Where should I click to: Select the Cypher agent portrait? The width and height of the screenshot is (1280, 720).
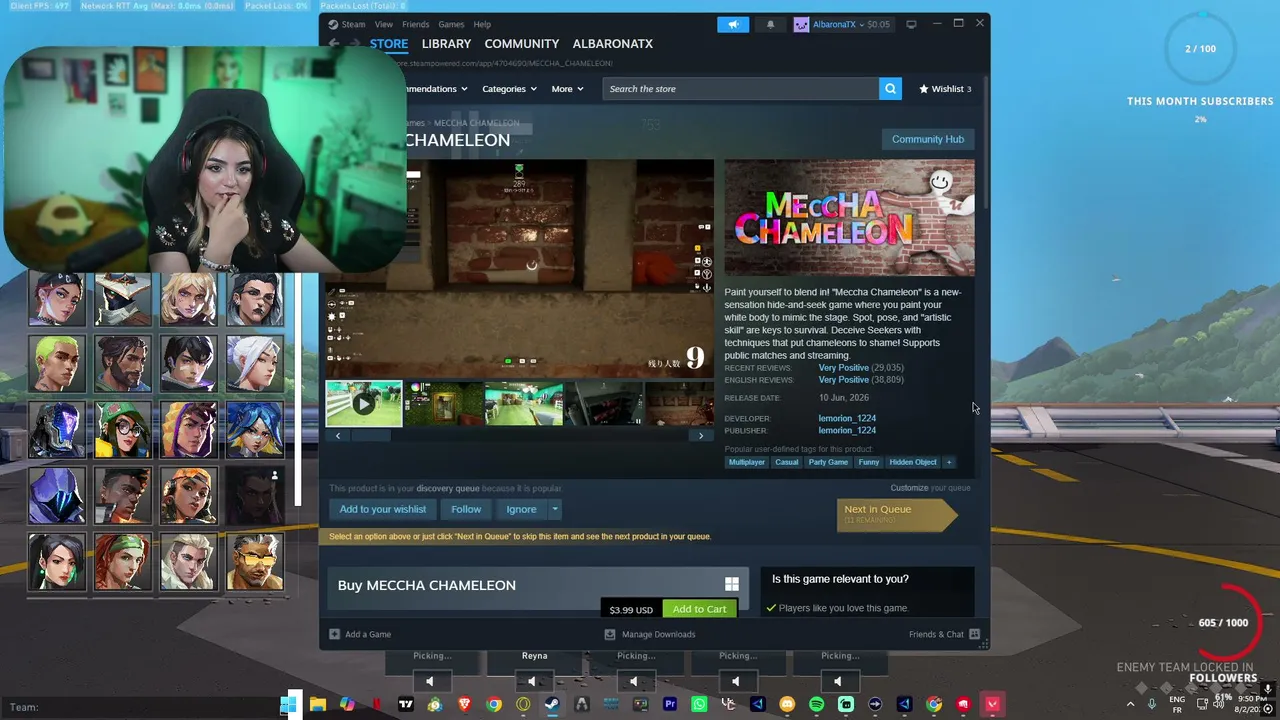pos(123,297)
